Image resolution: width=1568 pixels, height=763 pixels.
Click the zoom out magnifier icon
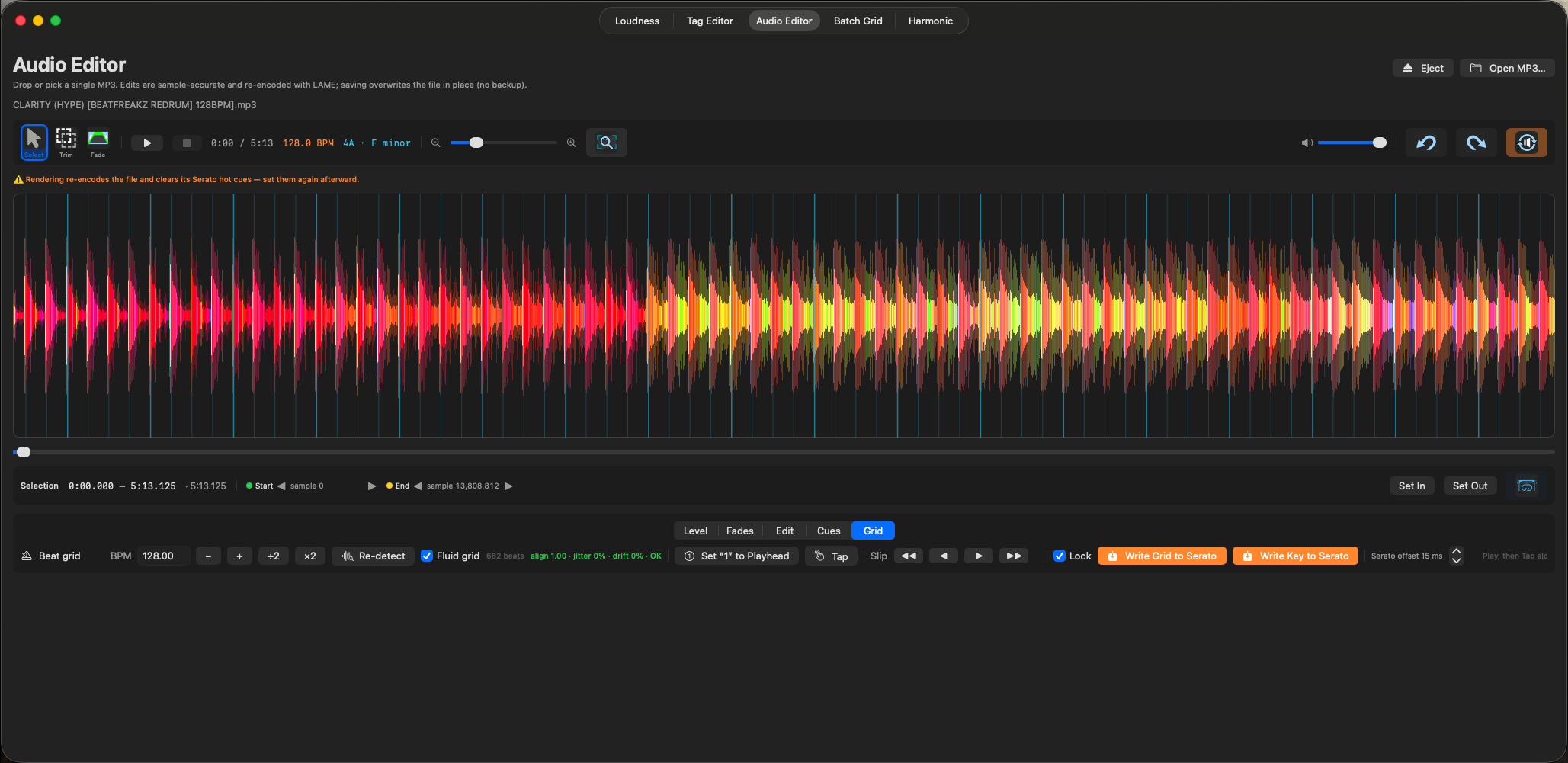[435, 143]
